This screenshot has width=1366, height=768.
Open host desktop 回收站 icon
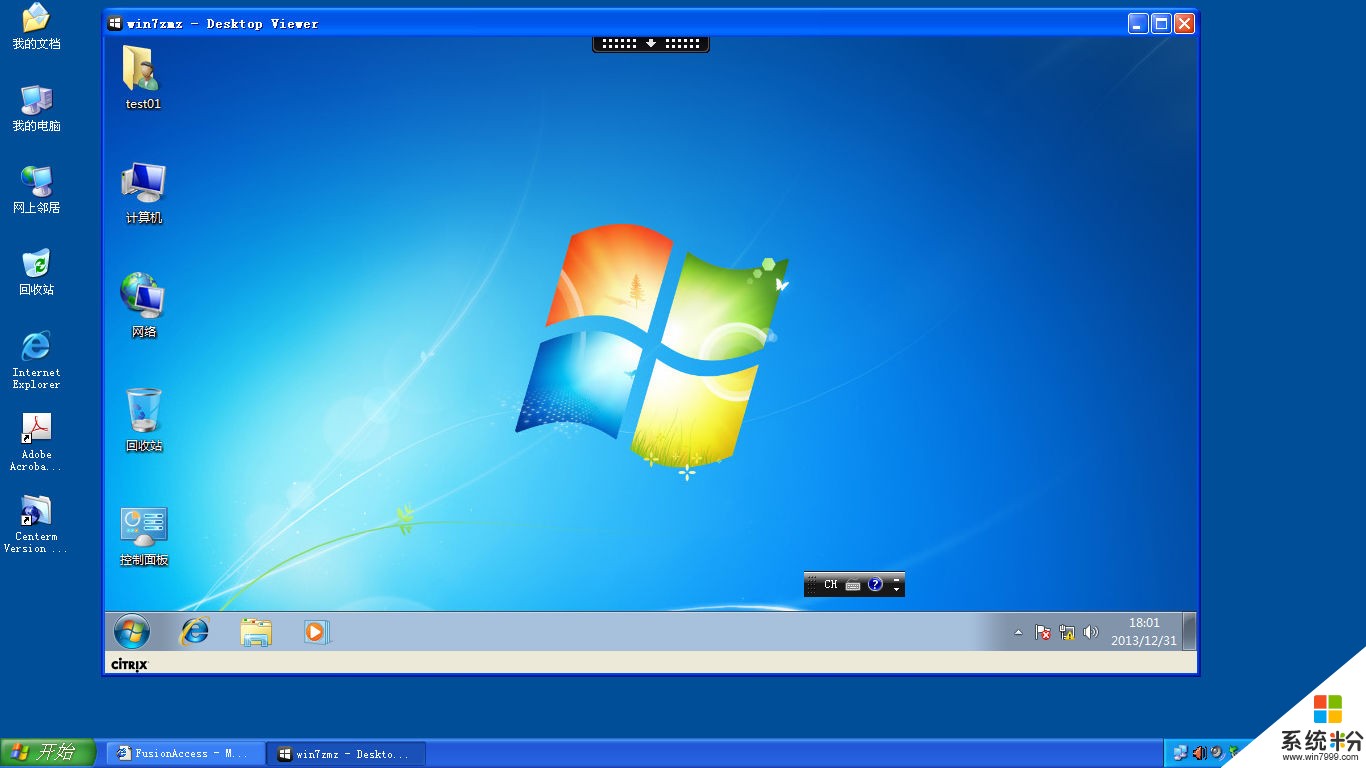36,272
